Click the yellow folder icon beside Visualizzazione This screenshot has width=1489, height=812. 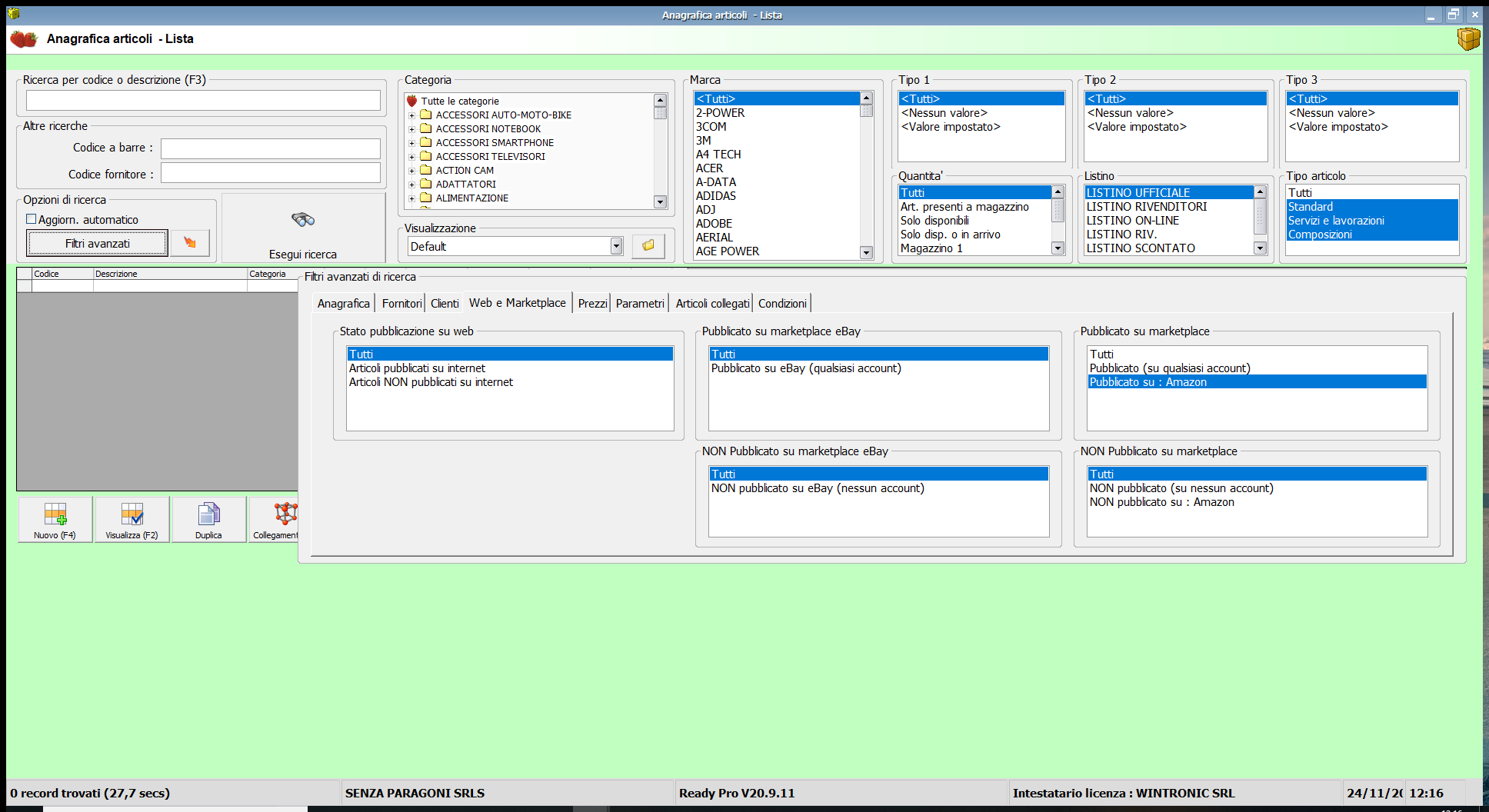coord(648,246)
